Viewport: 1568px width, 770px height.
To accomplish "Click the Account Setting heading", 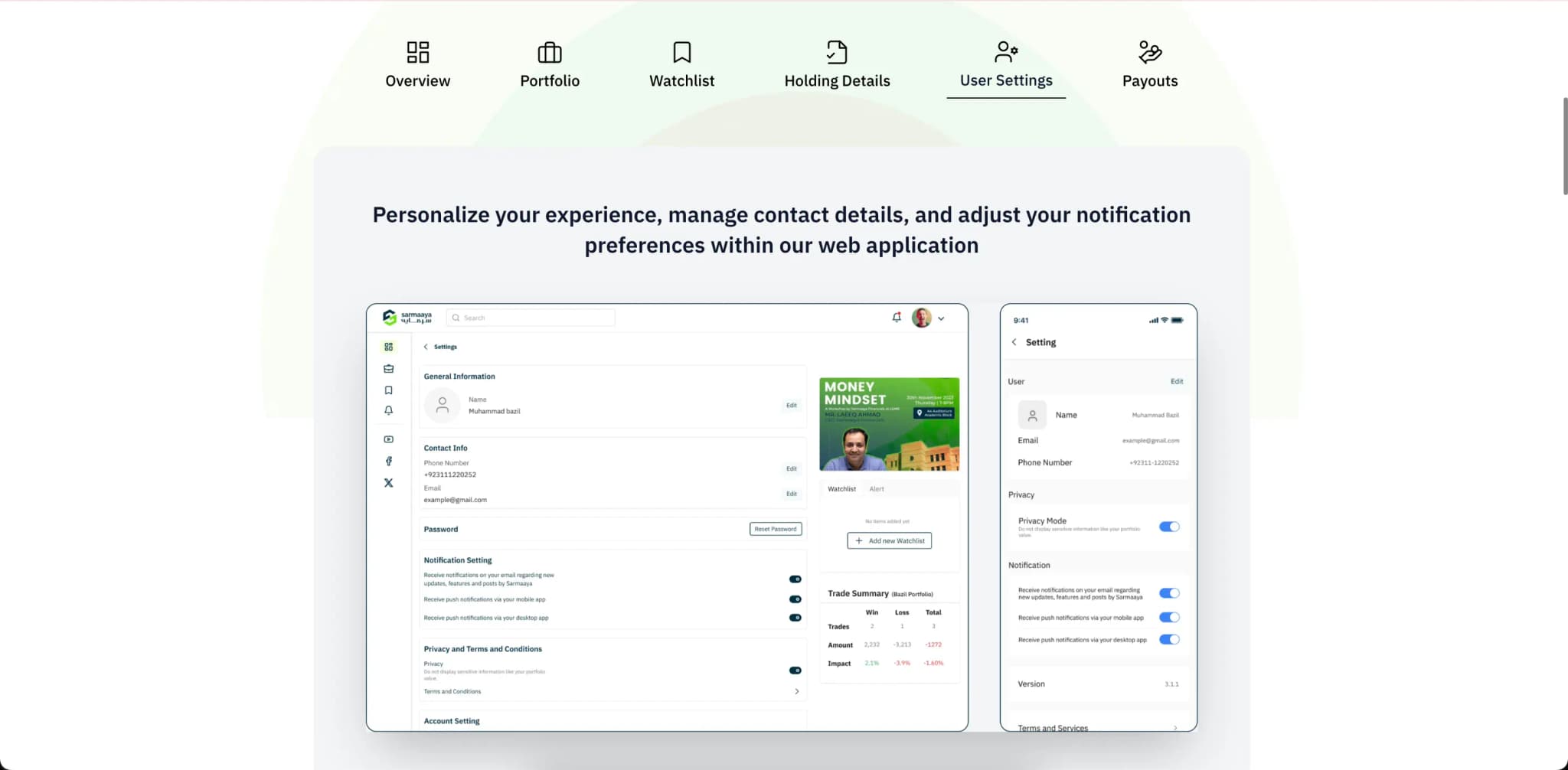I will pyautogui.click(x=452, y=721).
